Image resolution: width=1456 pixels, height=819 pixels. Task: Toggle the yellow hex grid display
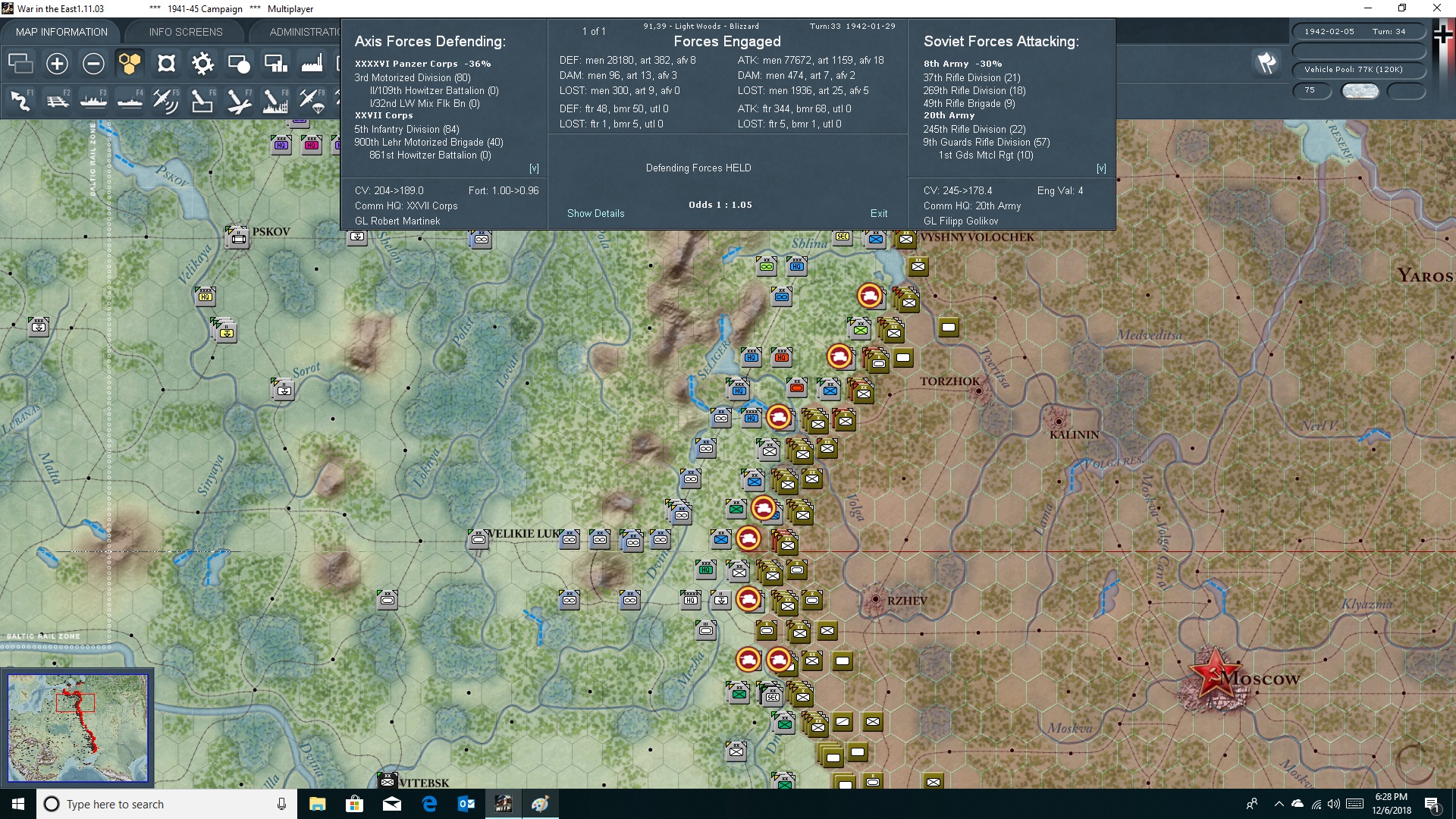pos(130,64)
